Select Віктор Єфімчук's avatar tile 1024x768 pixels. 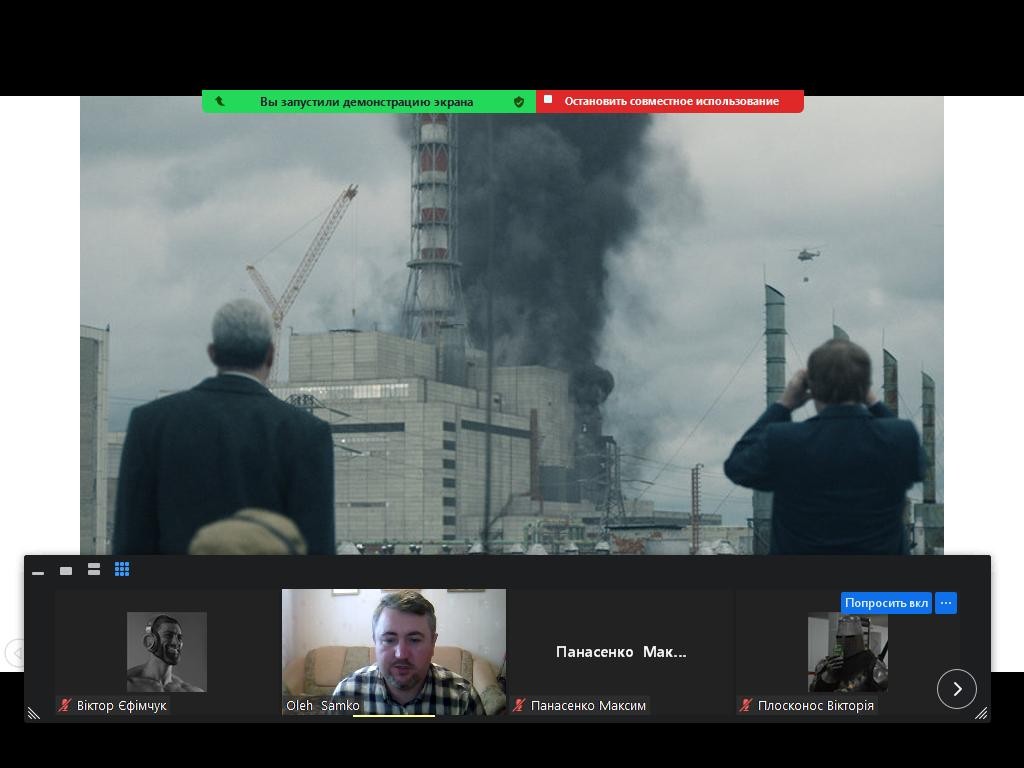(x=167, y=652)
